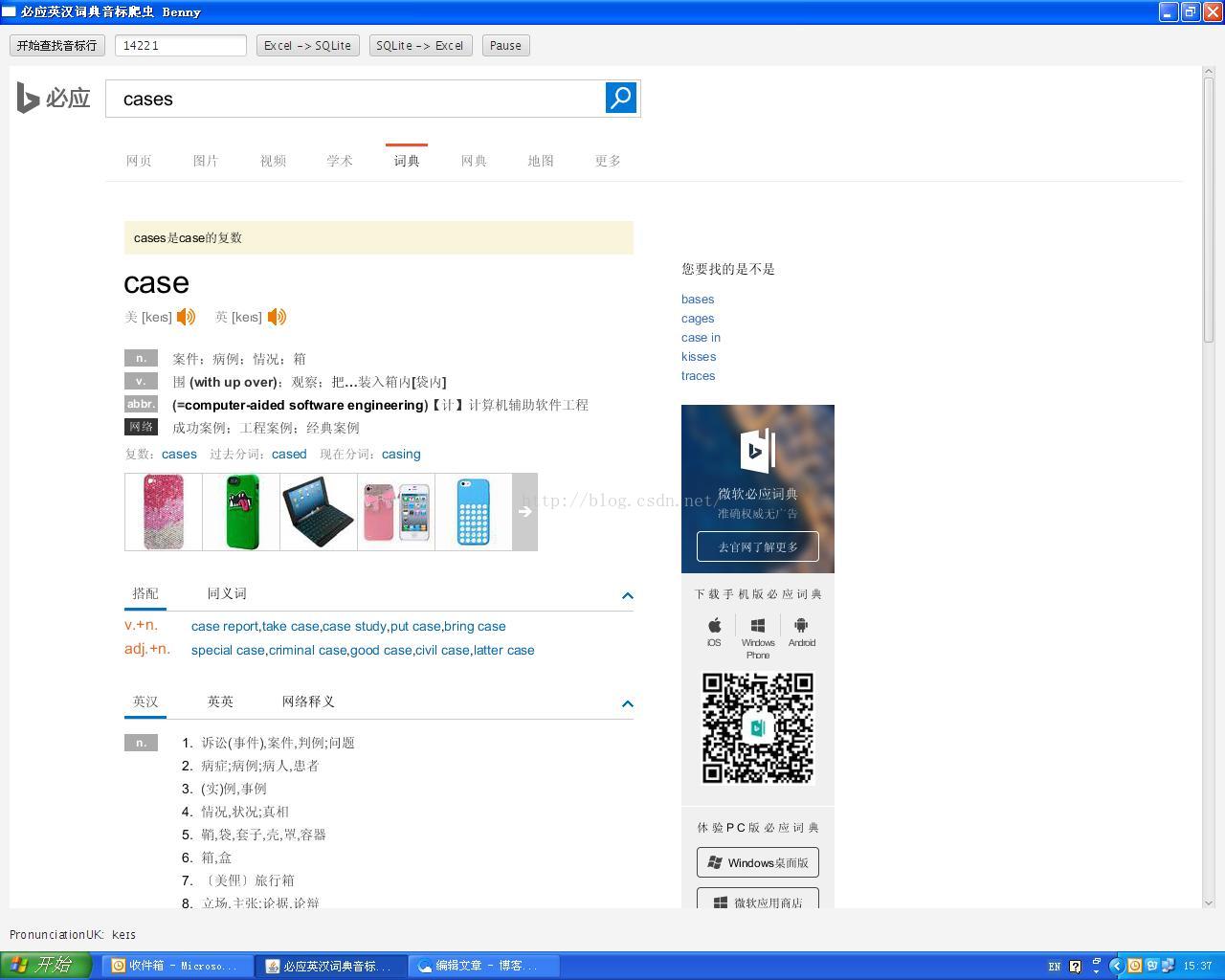
Task: Switch to the 学术 tab
Action: 340,161
